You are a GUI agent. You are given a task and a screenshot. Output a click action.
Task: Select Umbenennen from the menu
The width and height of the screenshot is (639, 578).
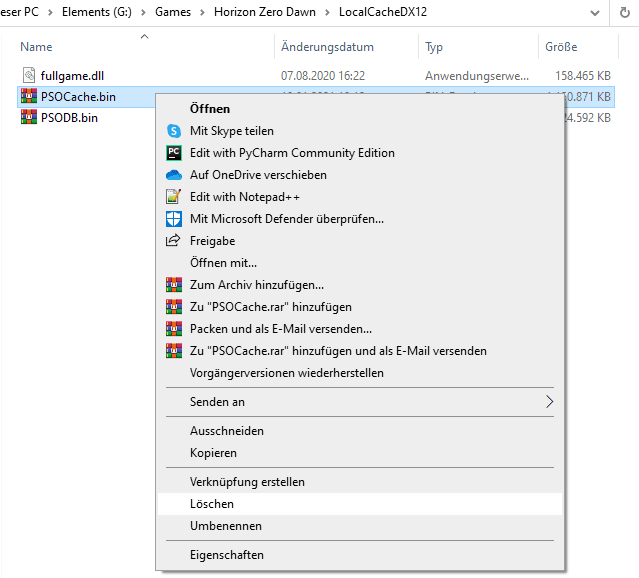[360, 526]
